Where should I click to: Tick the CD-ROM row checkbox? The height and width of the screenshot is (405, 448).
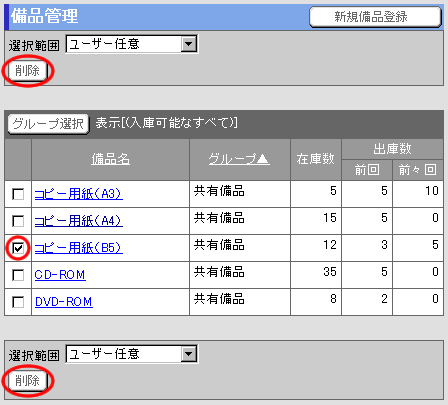click(18, 275)
